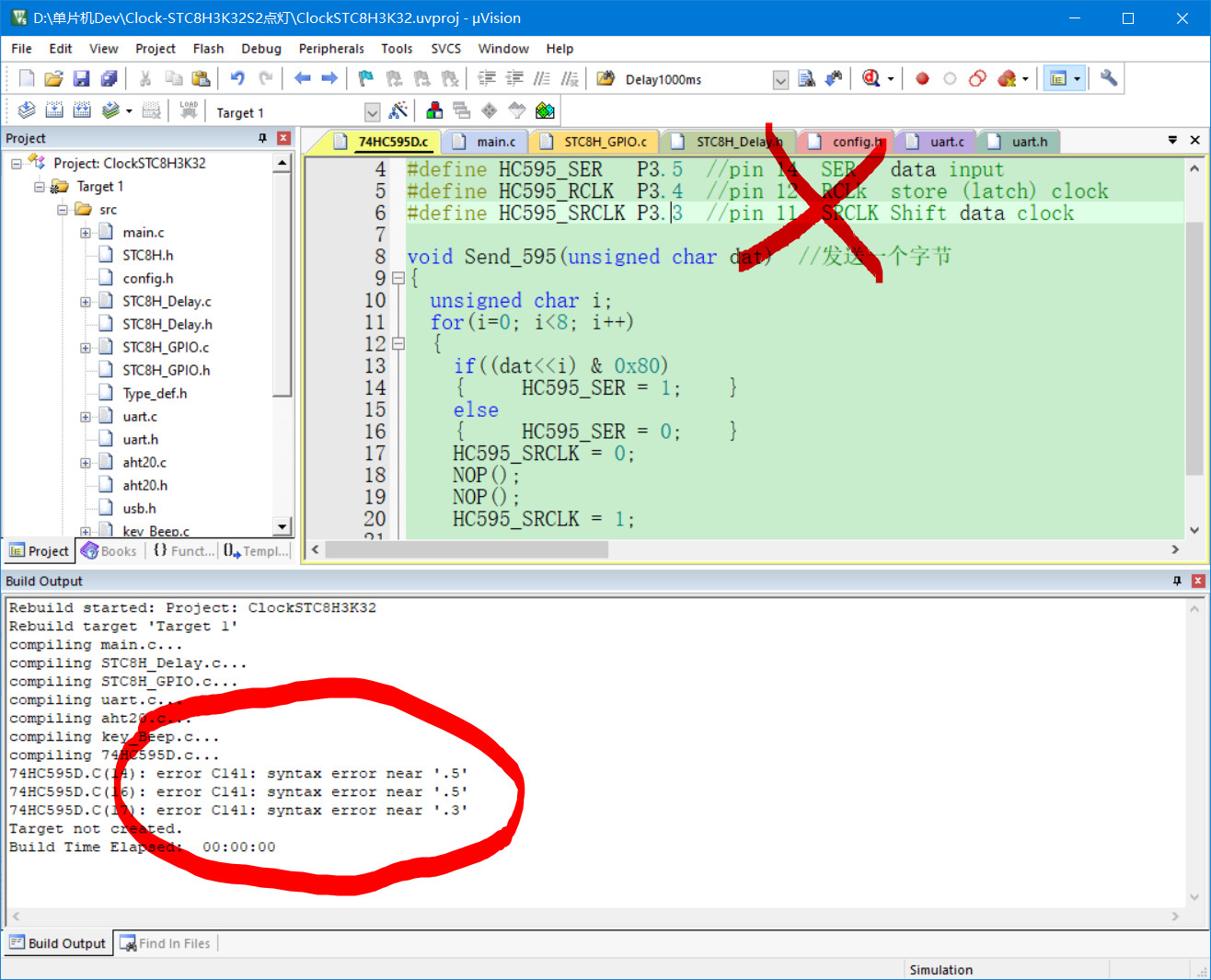
Task: Collapse the src folder node
Action: [63, 210]
